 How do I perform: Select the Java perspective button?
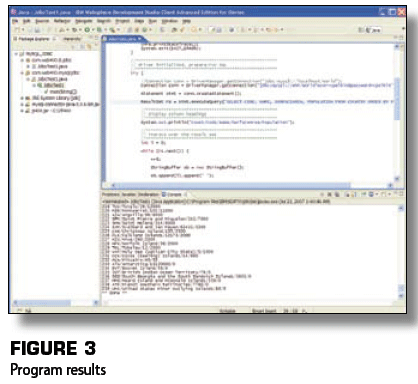click(x=373, y=30)
